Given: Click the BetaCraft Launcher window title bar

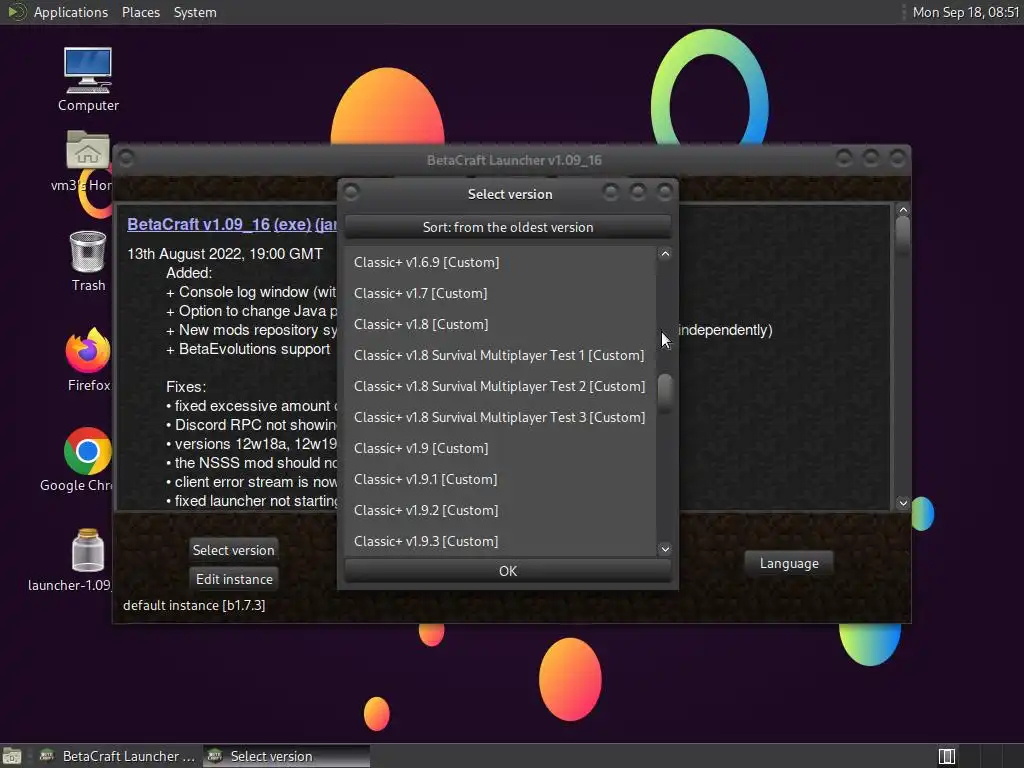Looking at the screenshot, I should pos(513,159).
